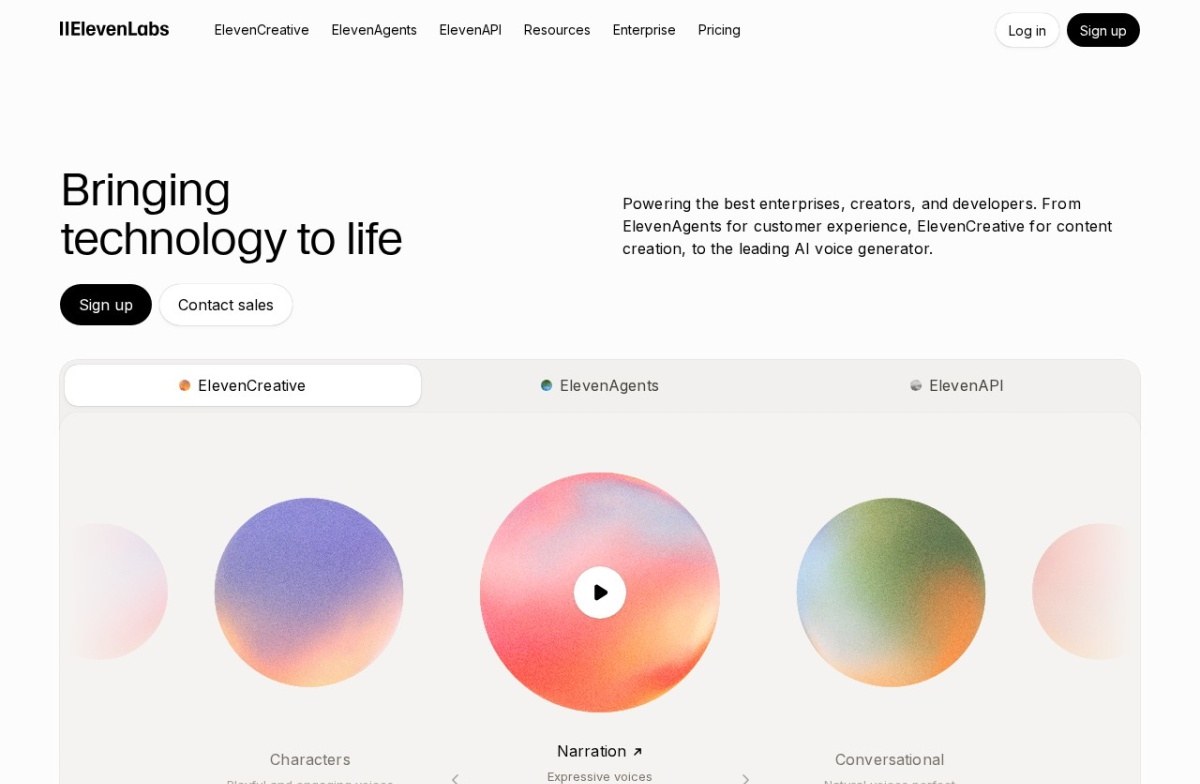Select the Conversational label
This screenshot has width=1200, height=784.
coord(890,759)
